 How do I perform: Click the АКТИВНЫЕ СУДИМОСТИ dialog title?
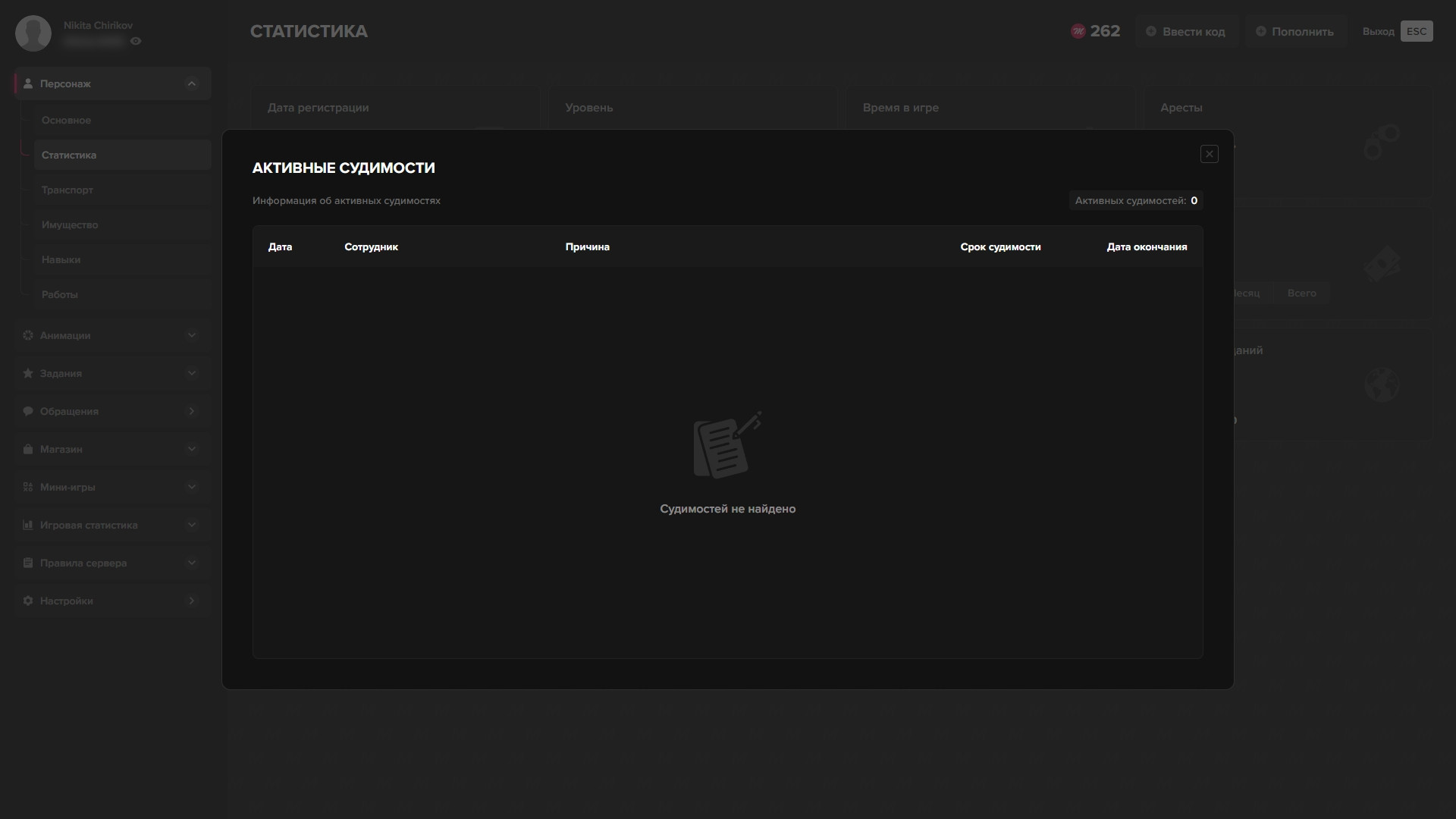click(x=344, y=168)
